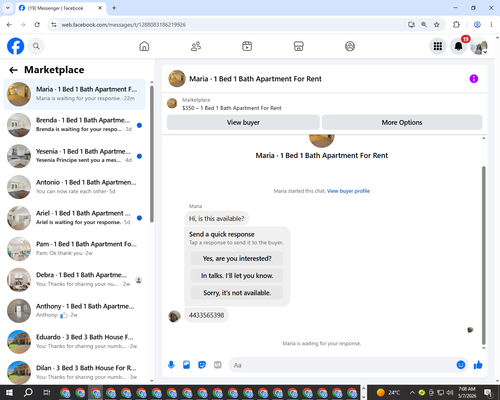The image size is (500, 400).
Task: Show hidden system tray icons
Action: tap(412, 392)
